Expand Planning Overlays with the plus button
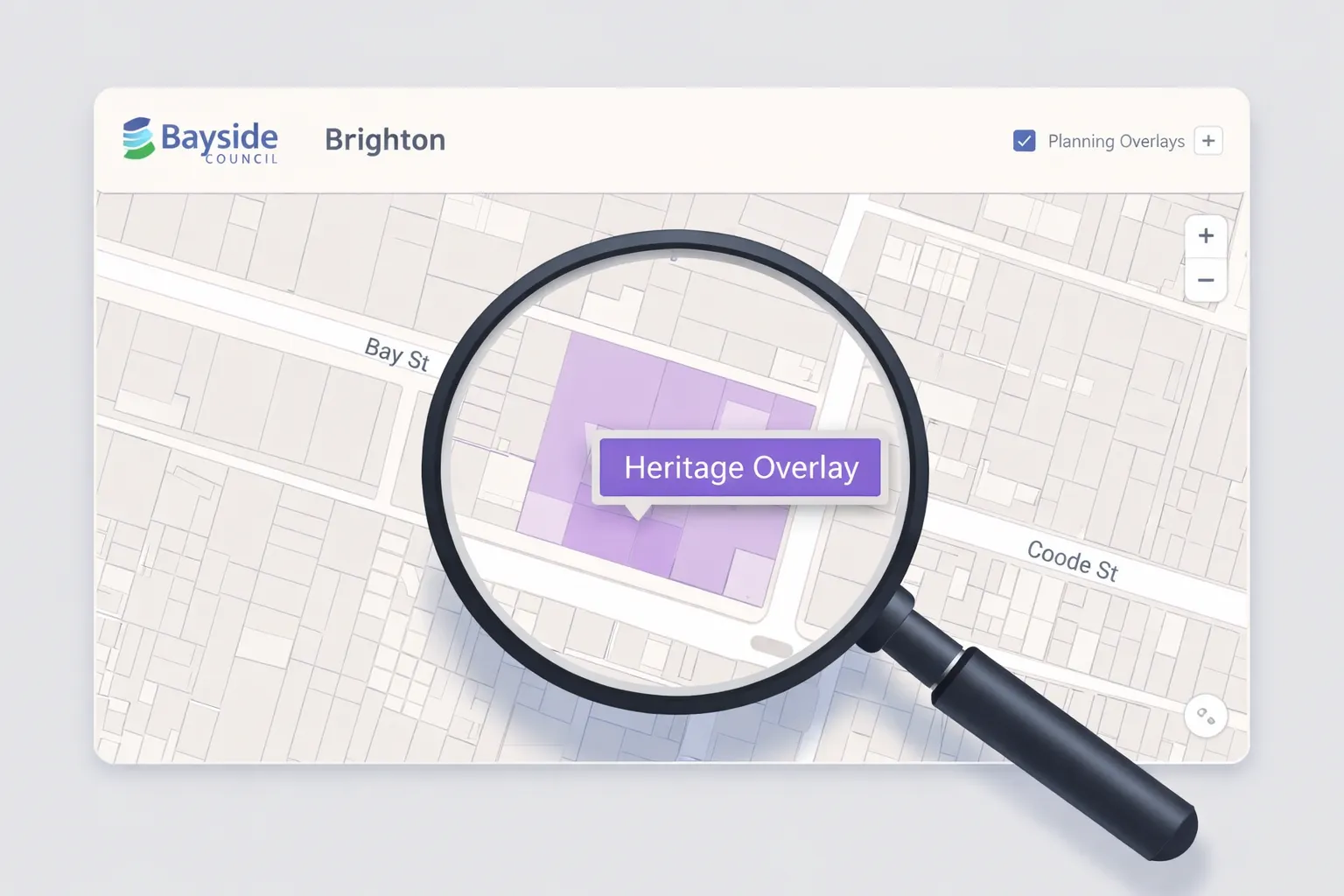The height and width of the screenshot is (896, 1344). (1208, 141)
